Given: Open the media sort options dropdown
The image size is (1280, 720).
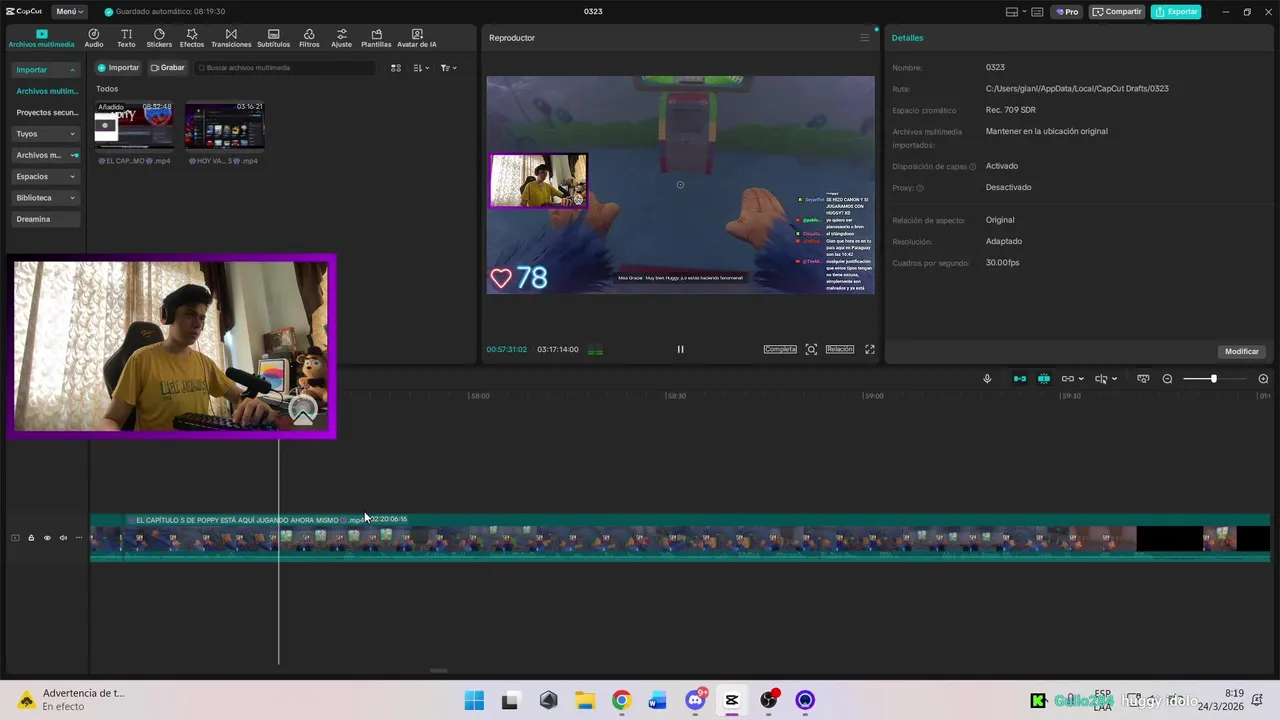Looking at the screenshot, I should tap(421, 68).
